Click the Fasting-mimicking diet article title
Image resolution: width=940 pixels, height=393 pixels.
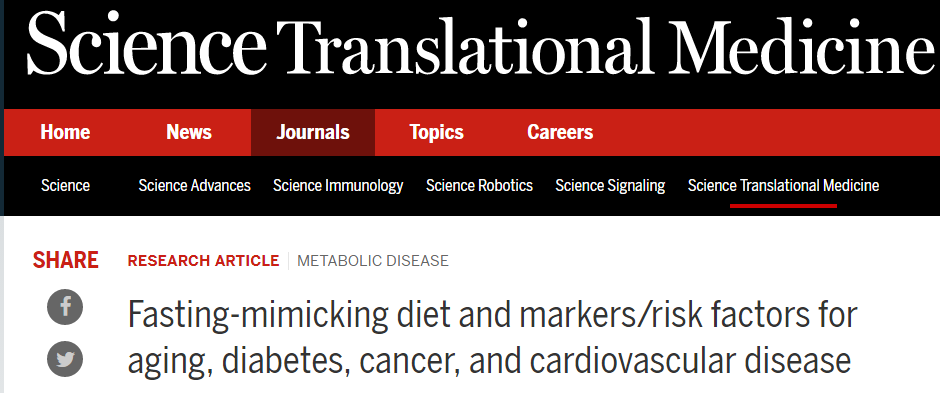(492, 337)
